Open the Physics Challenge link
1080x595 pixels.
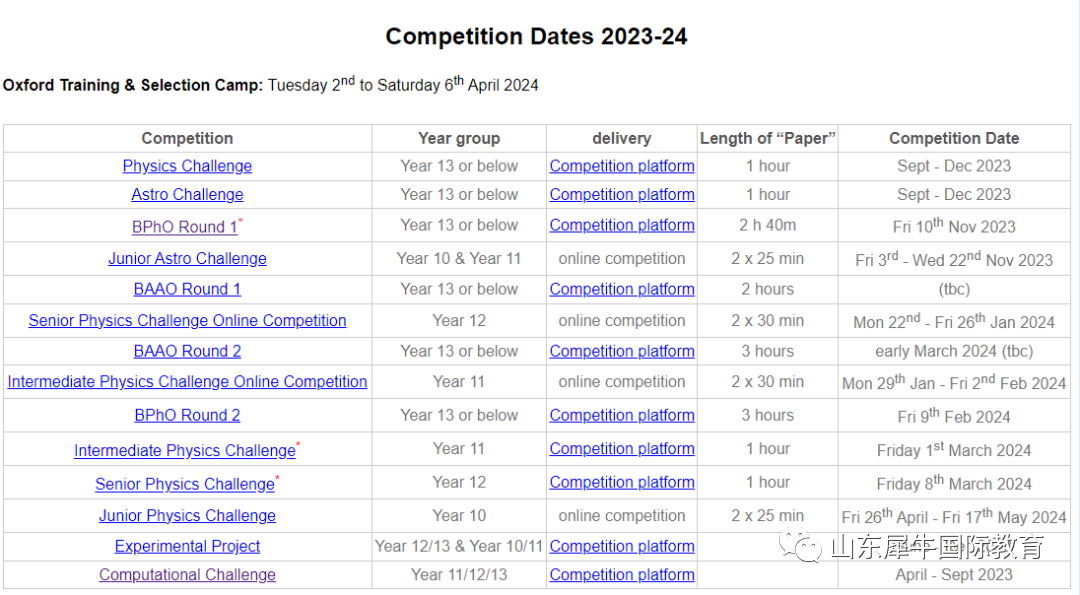187,166
